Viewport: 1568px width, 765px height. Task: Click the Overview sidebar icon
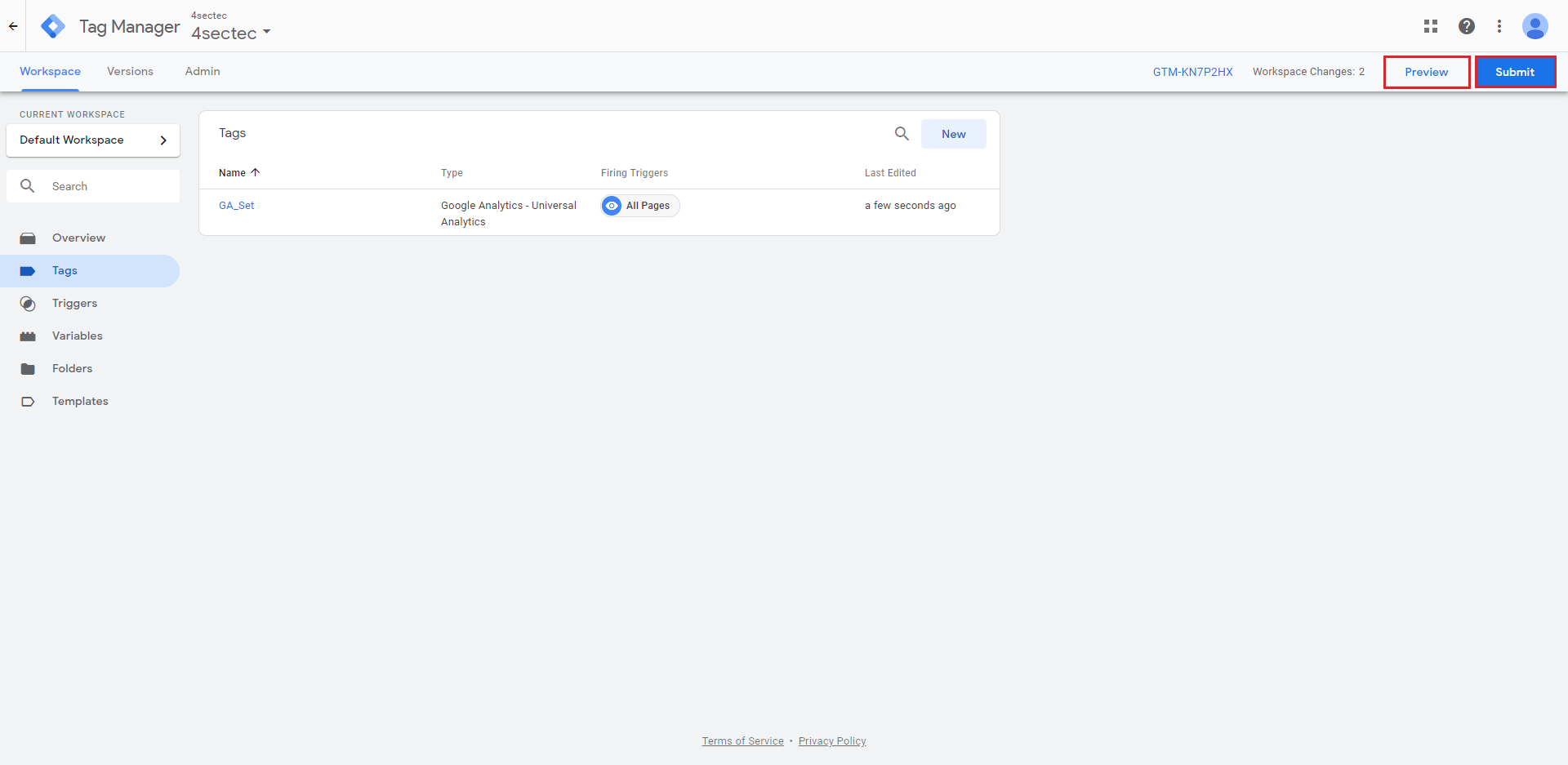(28, 238)
